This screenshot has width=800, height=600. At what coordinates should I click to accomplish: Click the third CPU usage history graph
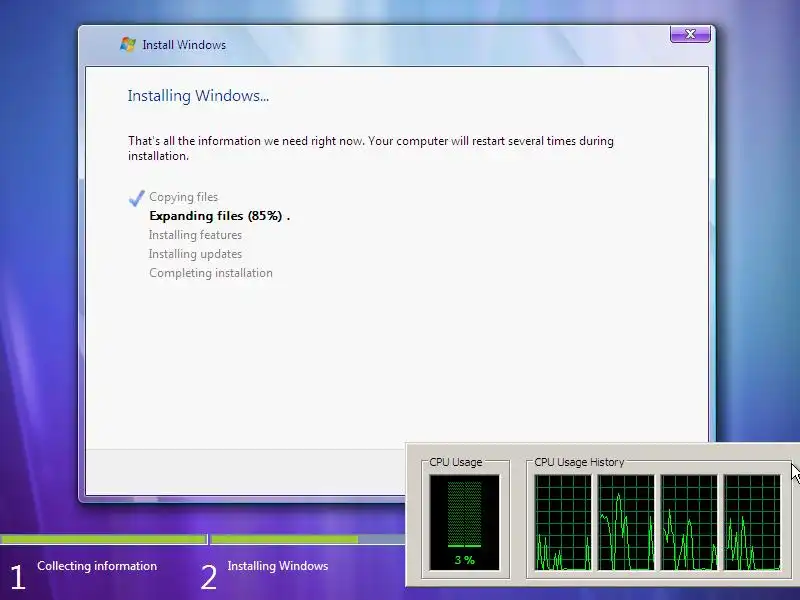(689, 522)
